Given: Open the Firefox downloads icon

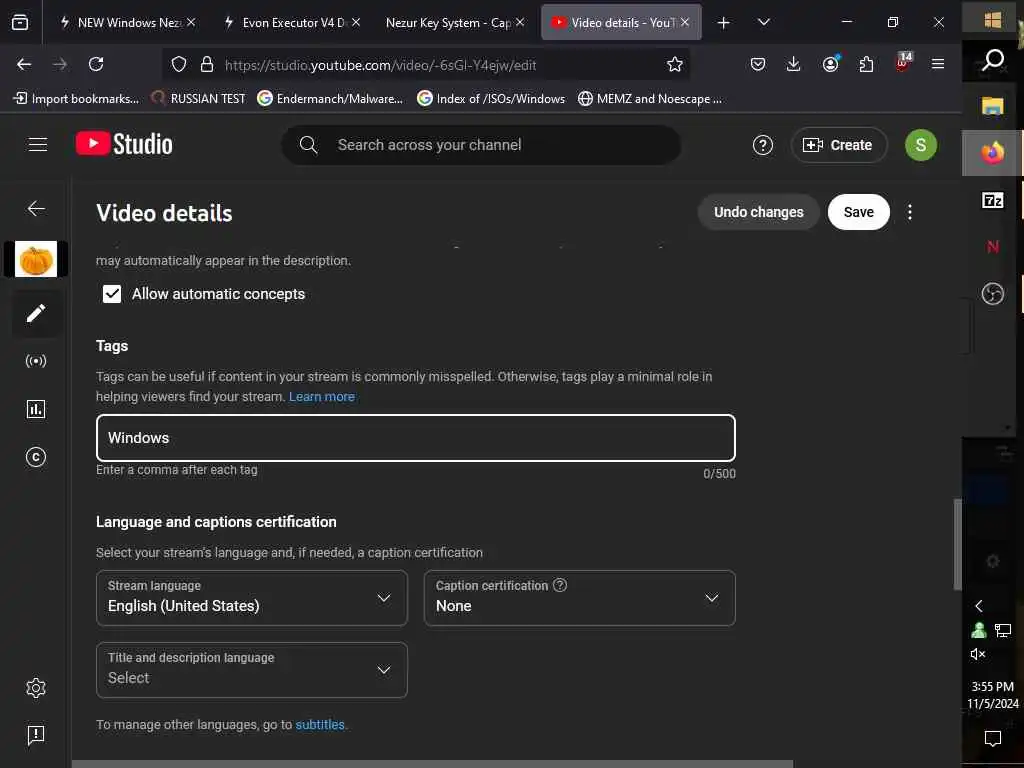Looking at the screenshot, I should click(793, 64).
